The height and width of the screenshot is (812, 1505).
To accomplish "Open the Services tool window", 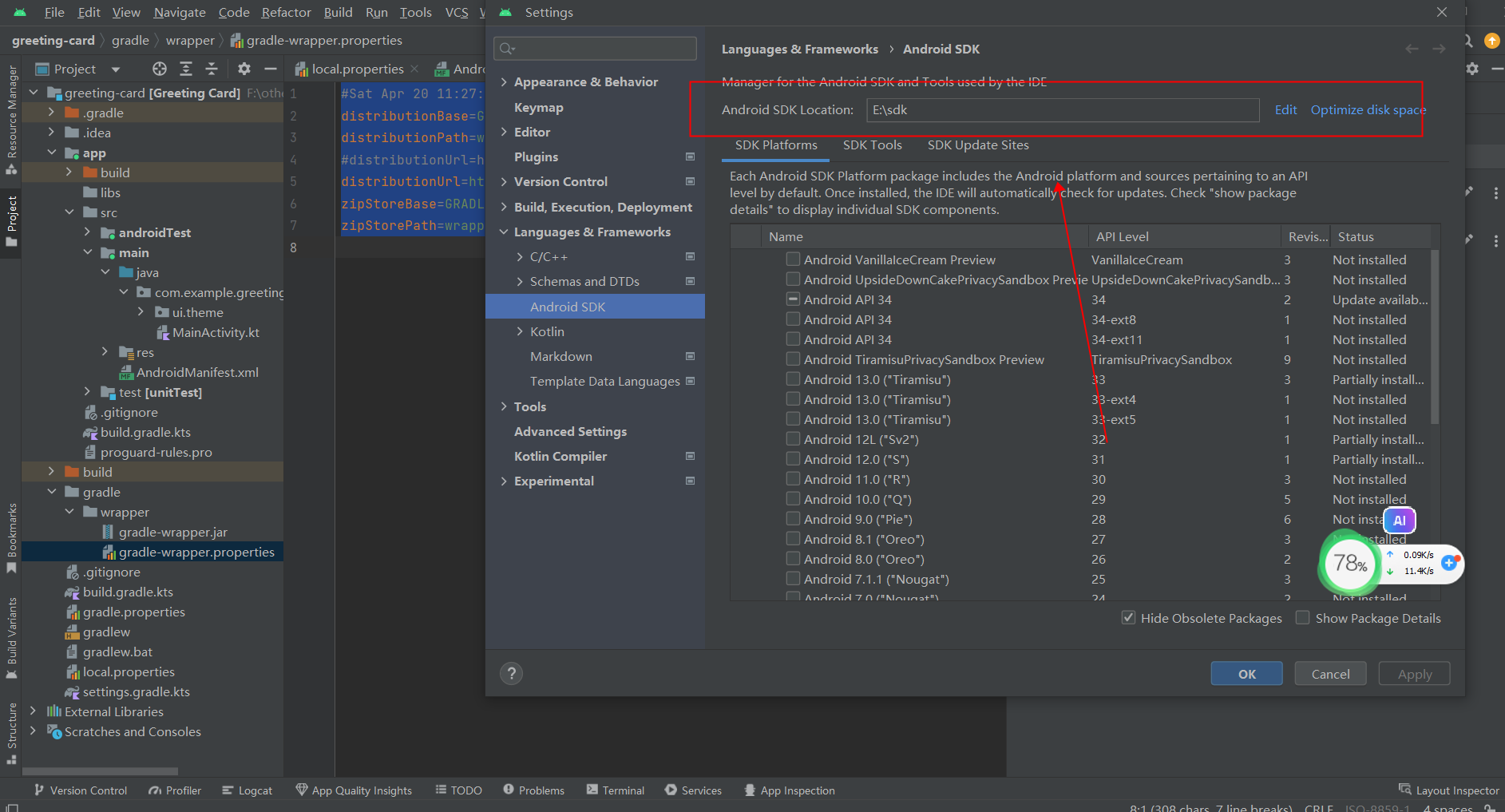I will click(x=693, y=790).
